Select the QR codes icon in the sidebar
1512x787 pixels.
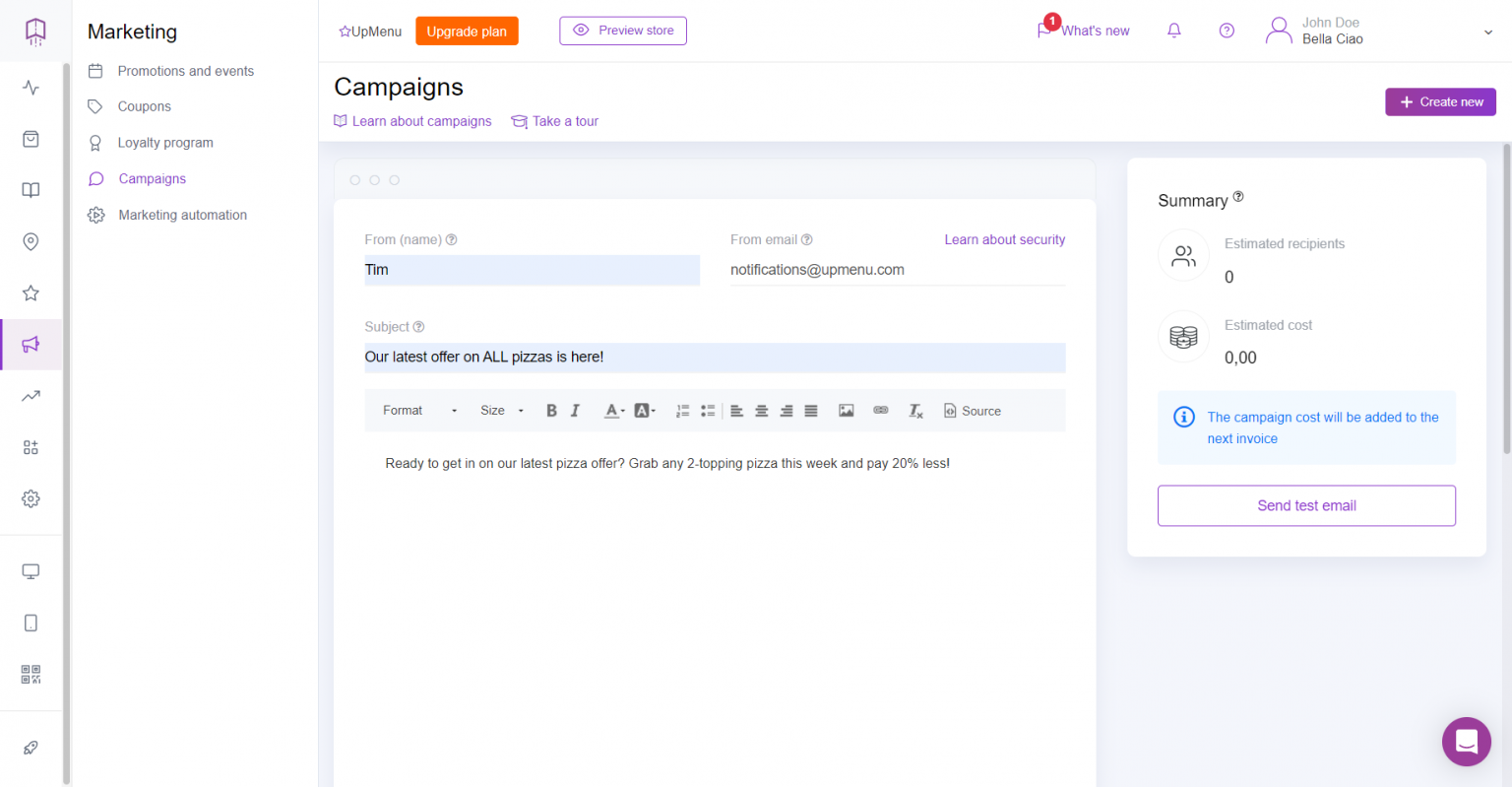(31, 674)
